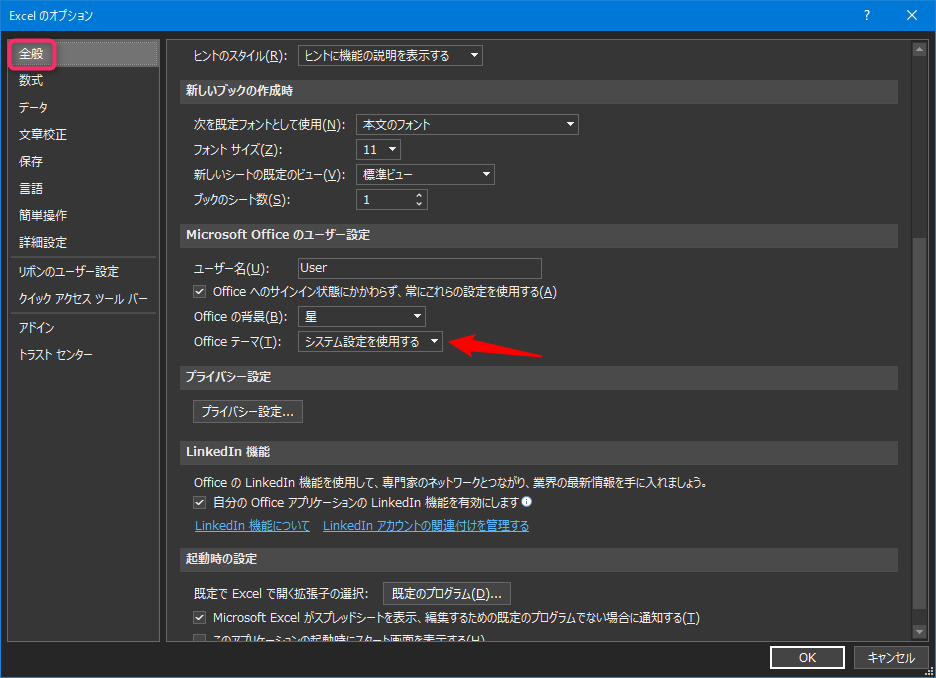Click the キャンセル button
This screenshot has height=678, width=936.
[891, 658]
